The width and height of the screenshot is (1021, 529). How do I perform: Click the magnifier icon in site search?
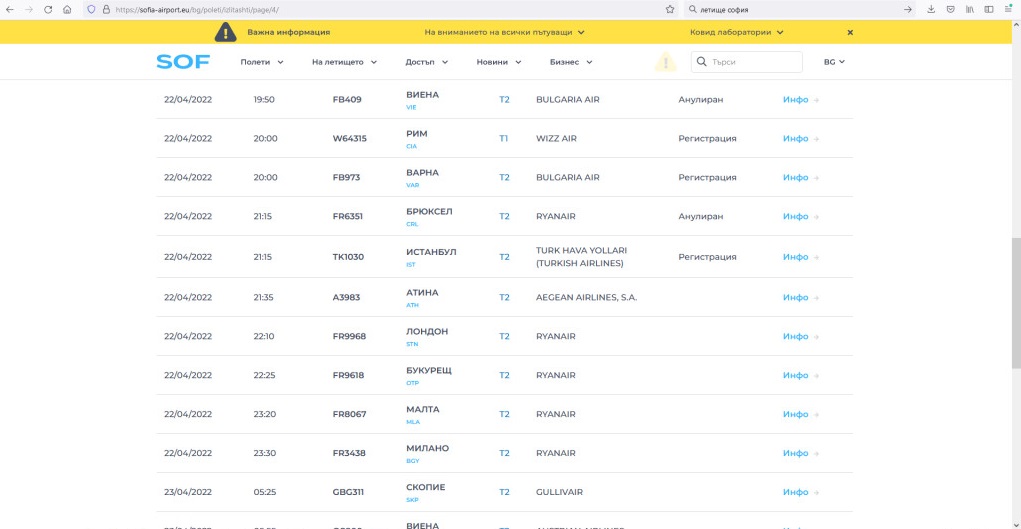[x=701, y=62]
